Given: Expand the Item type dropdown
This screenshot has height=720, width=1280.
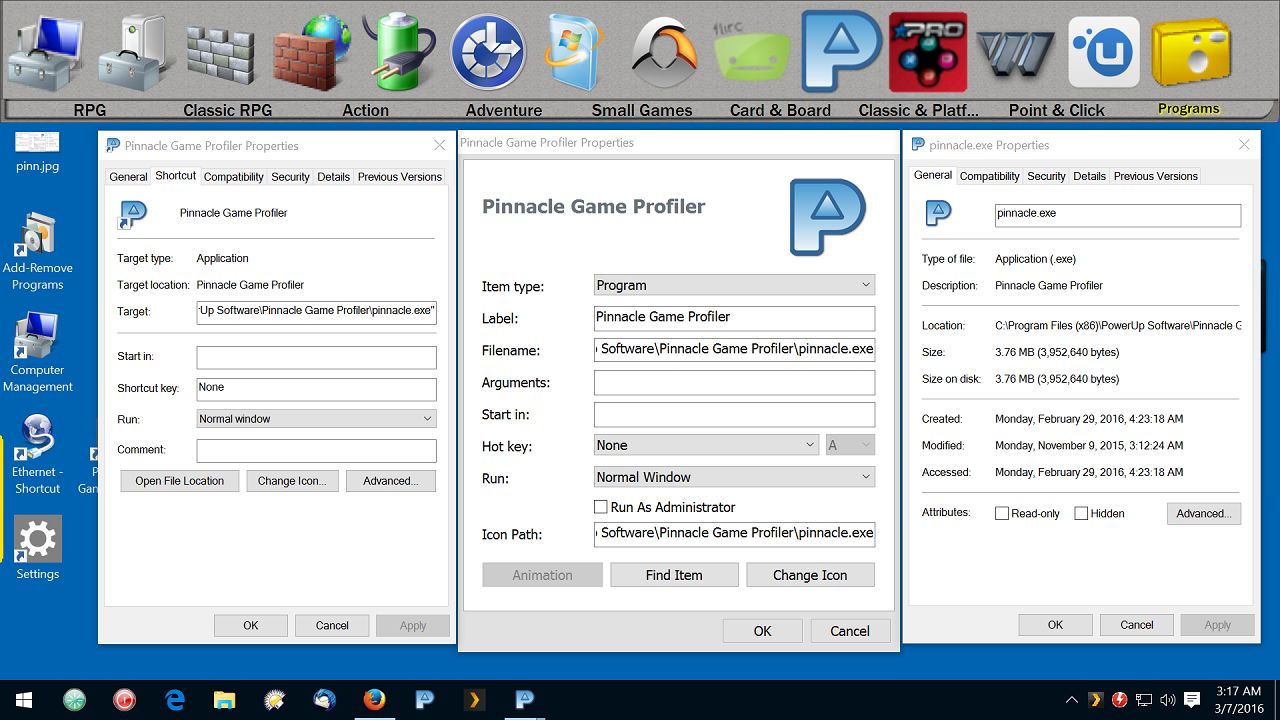Looking at the screenshot, I should 734,285.
